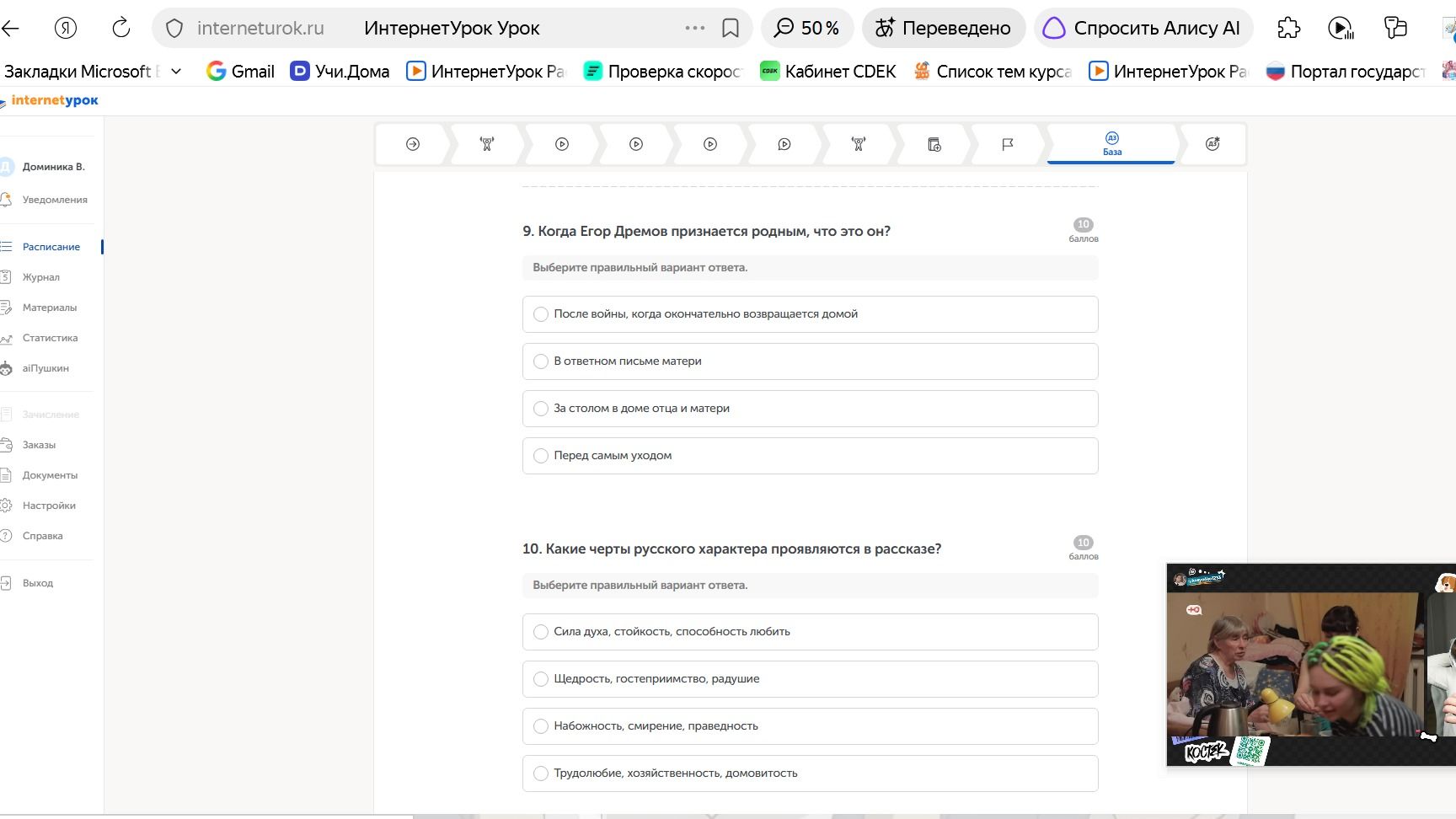Open the starred ДЗ step icon
1456x819 pixels.
1212,144
